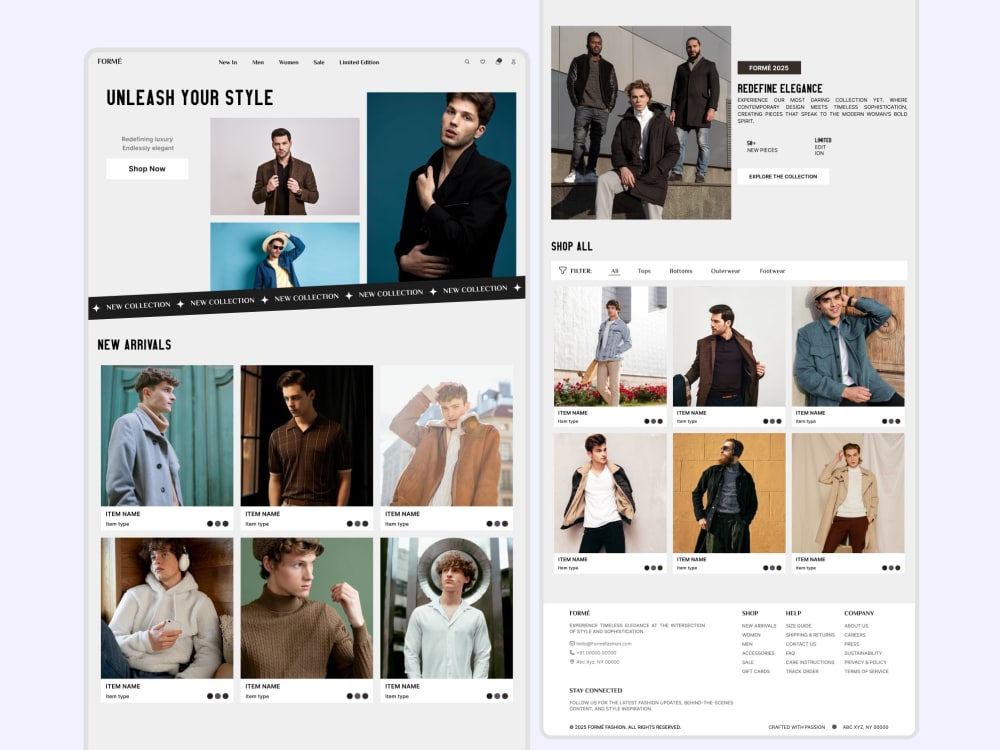Open the blue overshirt with cap product
The height and width of the screenshot is (750, 1000).
(x=848, y=346)
